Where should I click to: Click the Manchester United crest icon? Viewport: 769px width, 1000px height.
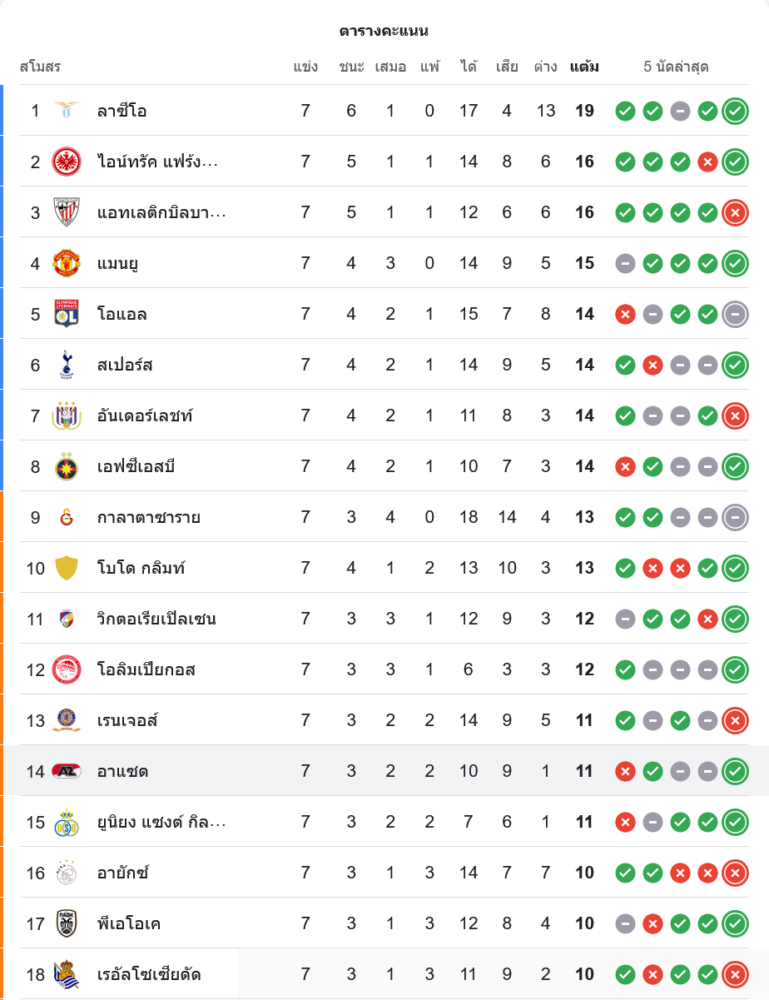coord(66,263)
